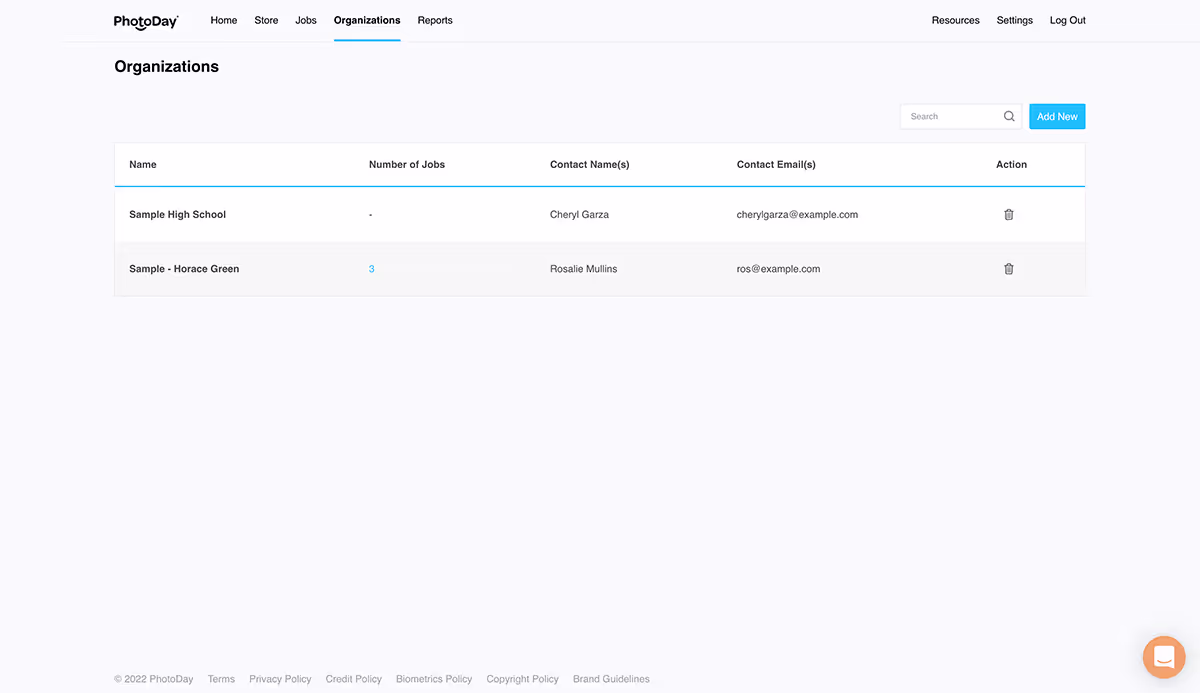Image resolution: width=1200 pixels, height=693 pixels.
Task: Open Sample High School organization
Action: tap(178, 214)
